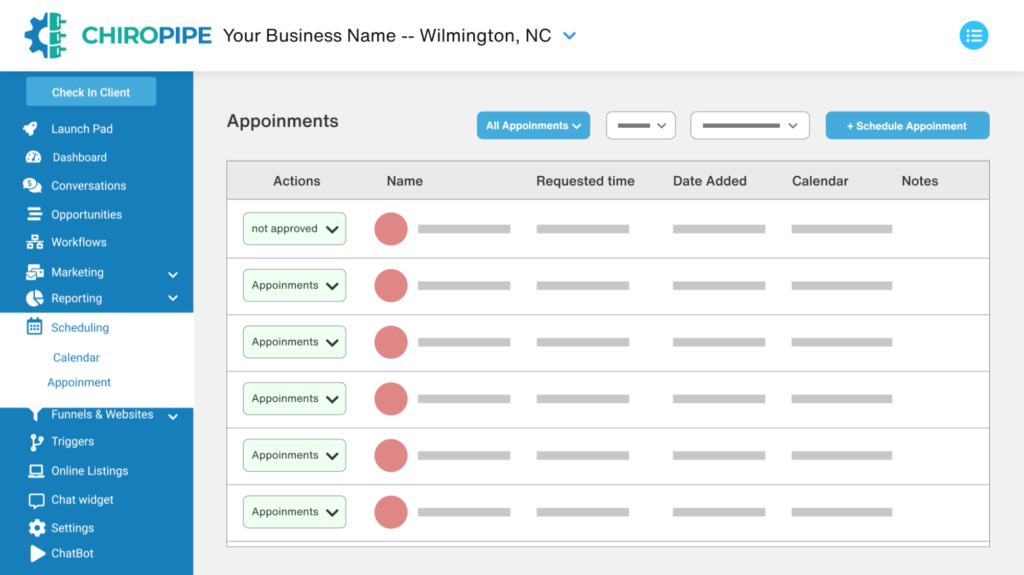The width and height of the screenshot is (1024, 575).
Task: Select Appointment submenu item
Action: [79, 382]
